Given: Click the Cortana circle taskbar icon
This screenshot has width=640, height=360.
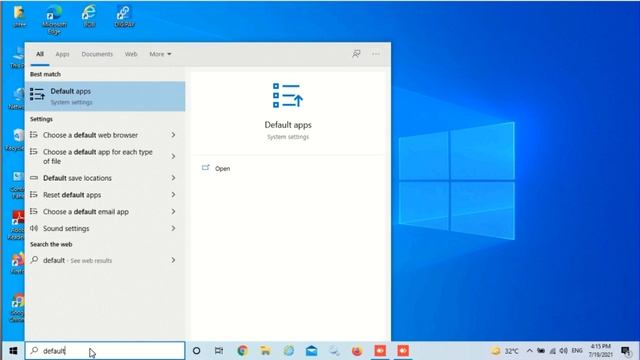Looking at the screenshot, I should click(x=196, y=351).
